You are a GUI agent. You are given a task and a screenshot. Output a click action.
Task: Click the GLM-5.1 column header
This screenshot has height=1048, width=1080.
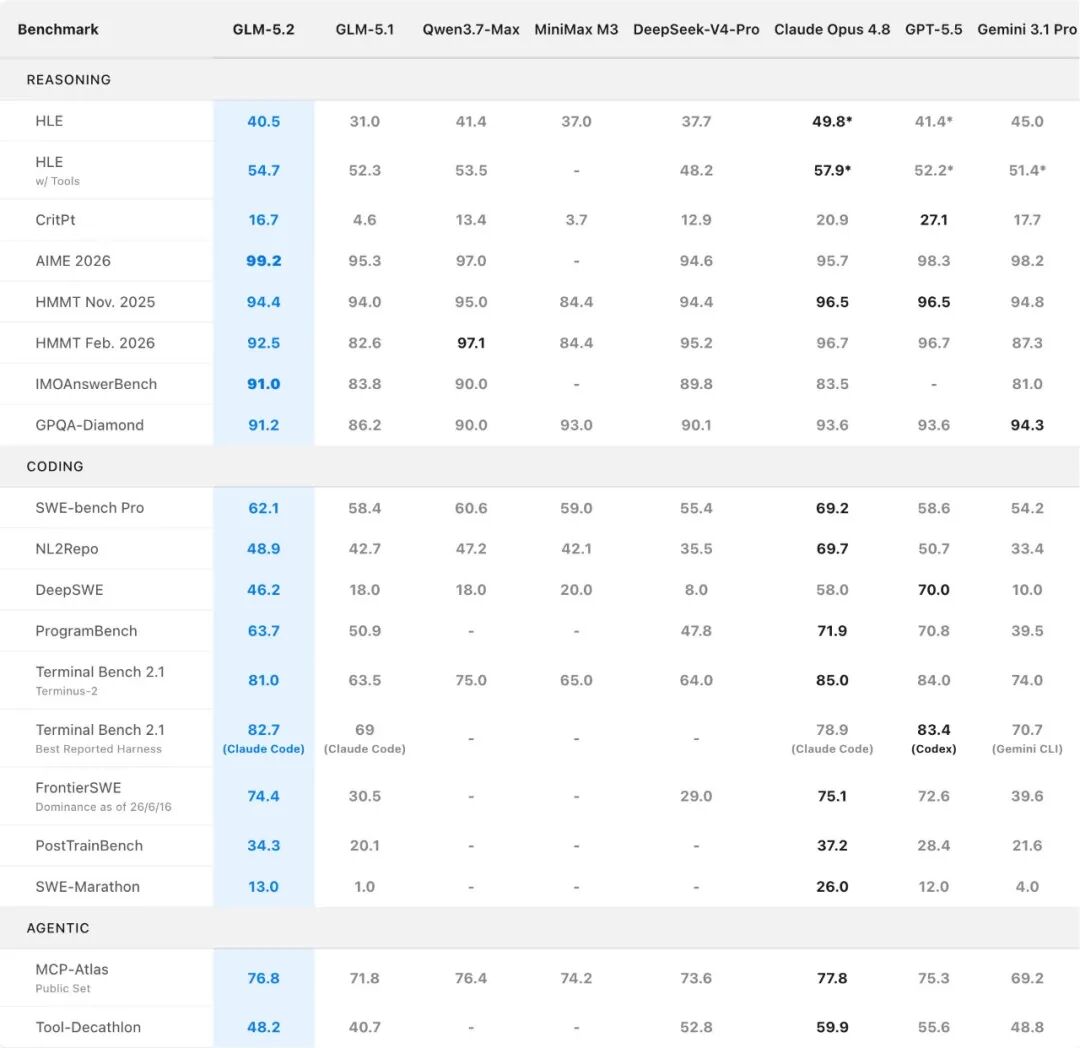coord(364,30)
